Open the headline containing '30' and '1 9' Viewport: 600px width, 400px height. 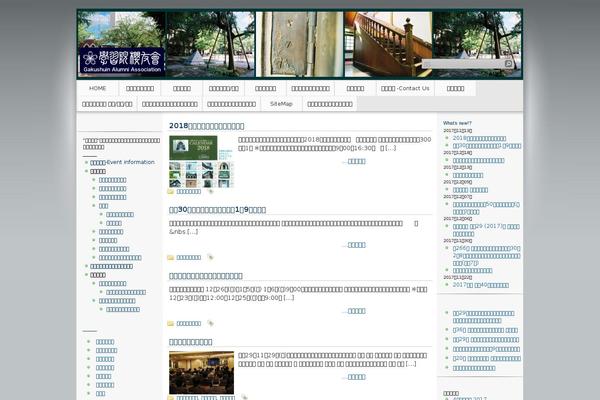pyautogui.click(x=217, y=209)
